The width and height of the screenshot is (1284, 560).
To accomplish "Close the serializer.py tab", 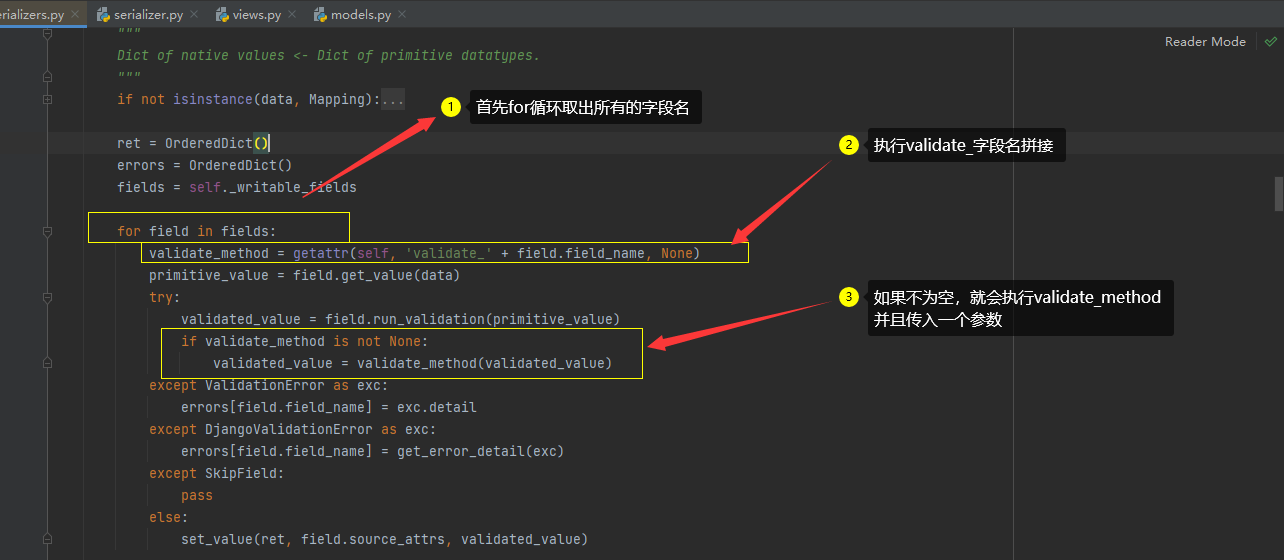I will 193,15.
